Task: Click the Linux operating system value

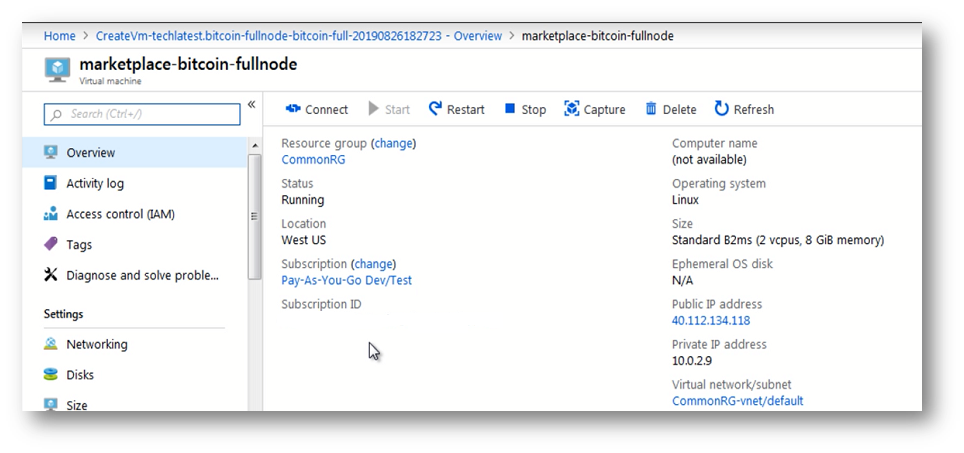Action: (685, 200)
